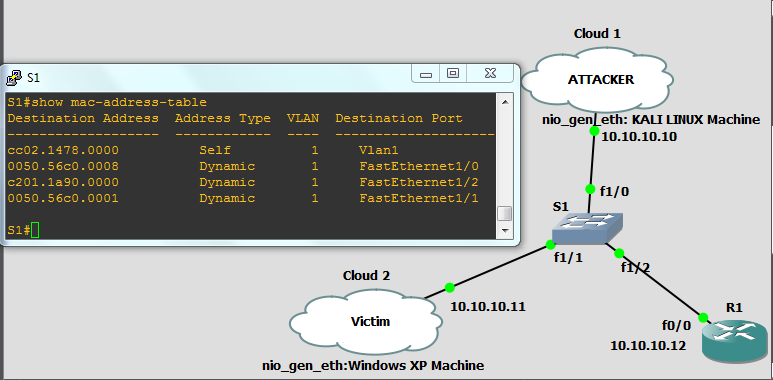Viewport: 773px width, 380px height.
Task: Click the f0/0 interface label near R1
Action: coord(676,325)
